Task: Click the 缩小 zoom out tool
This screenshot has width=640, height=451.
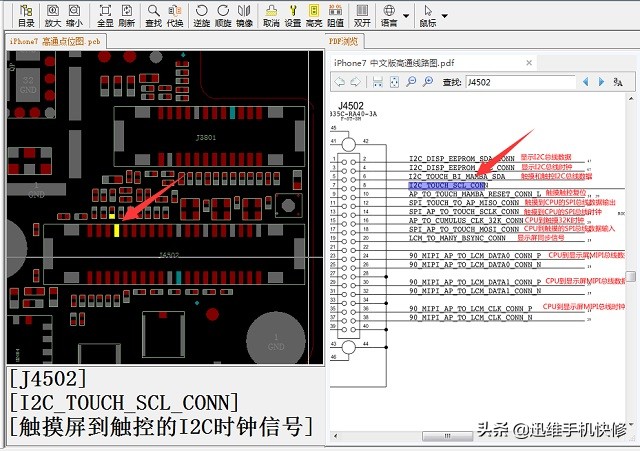Action: click(x=74, y=14)
